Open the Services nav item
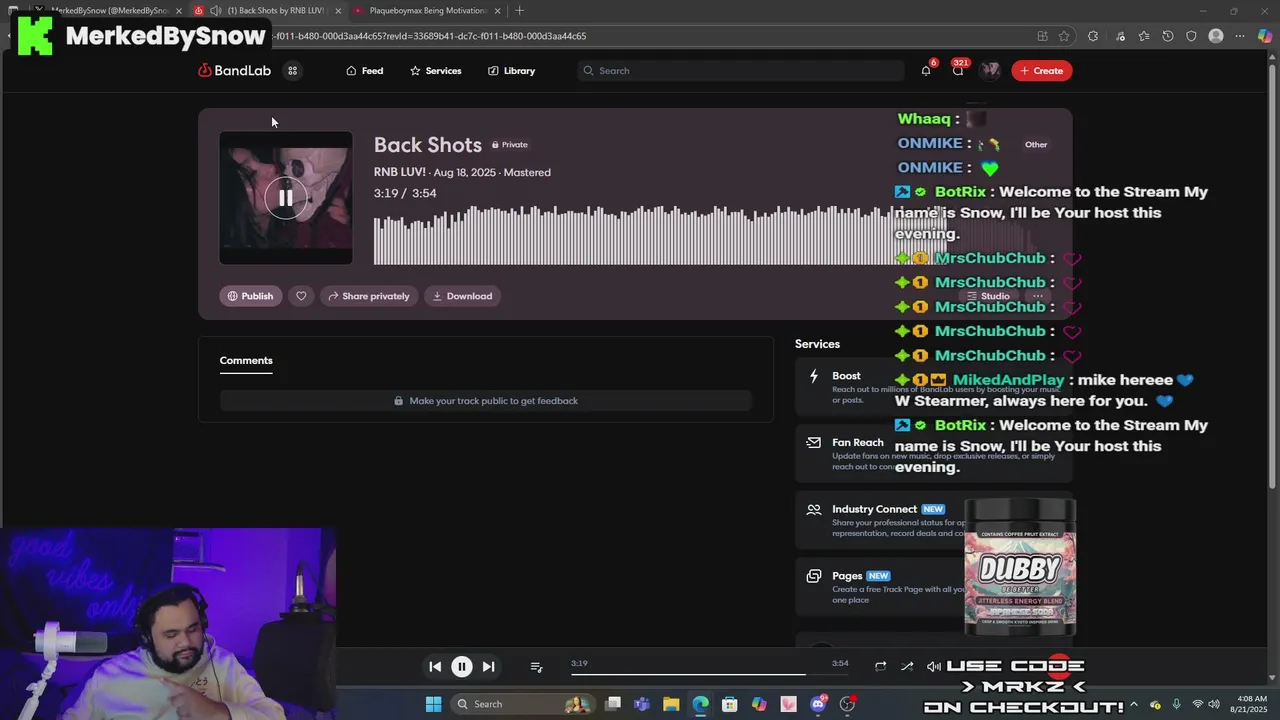1280x720 pixels. point(435,71)
